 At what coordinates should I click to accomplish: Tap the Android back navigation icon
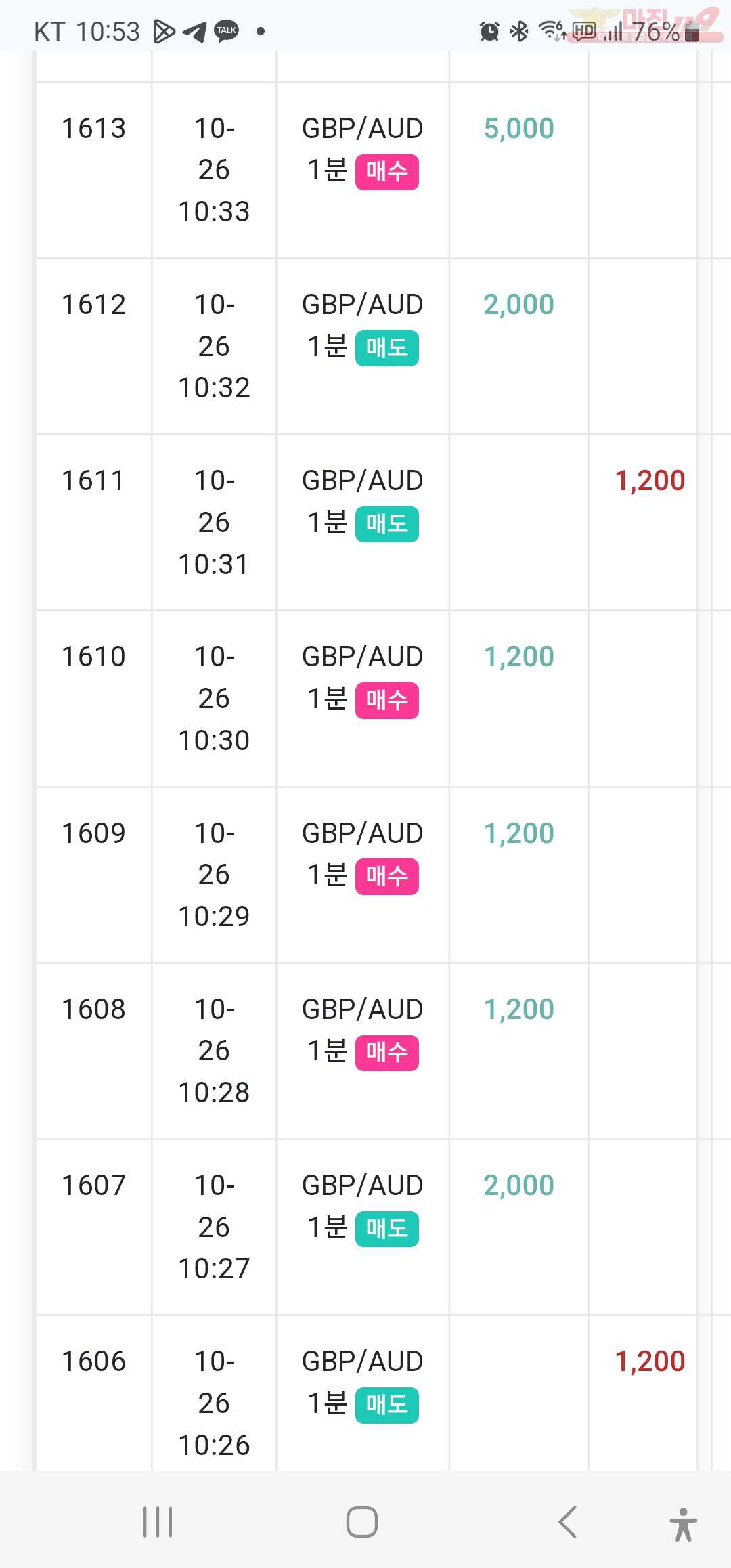(x=567, y=1522)
